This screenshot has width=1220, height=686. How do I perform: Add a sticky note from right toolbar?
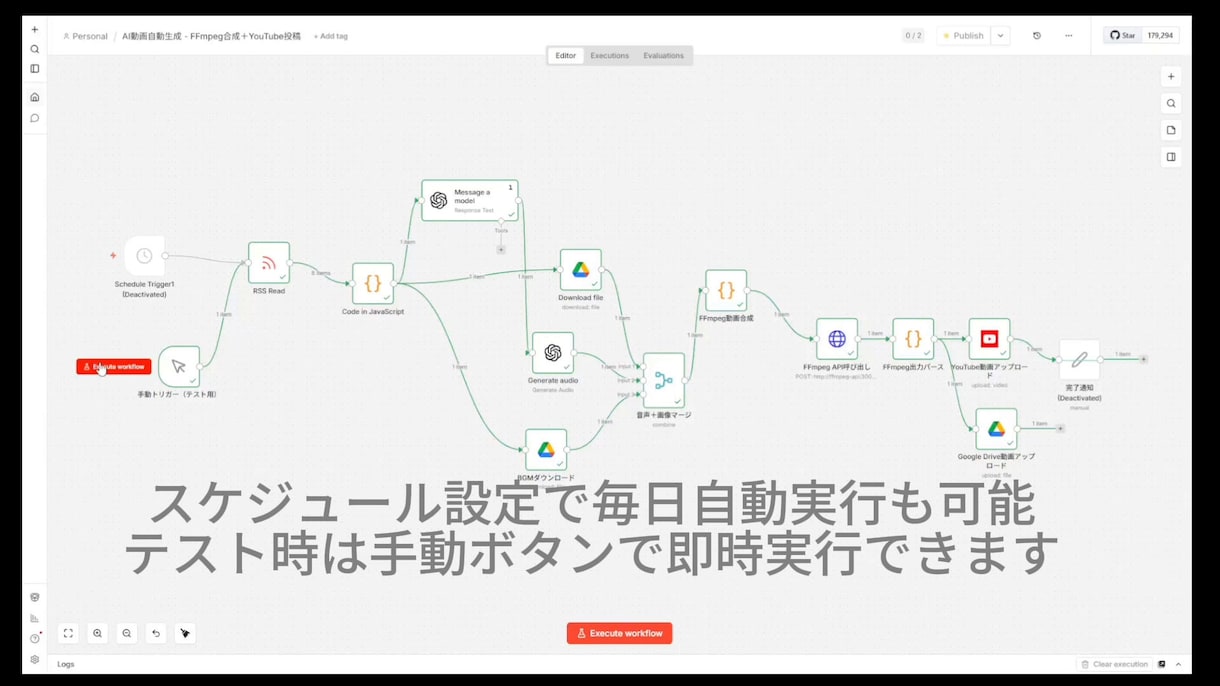coord(1171,130)
